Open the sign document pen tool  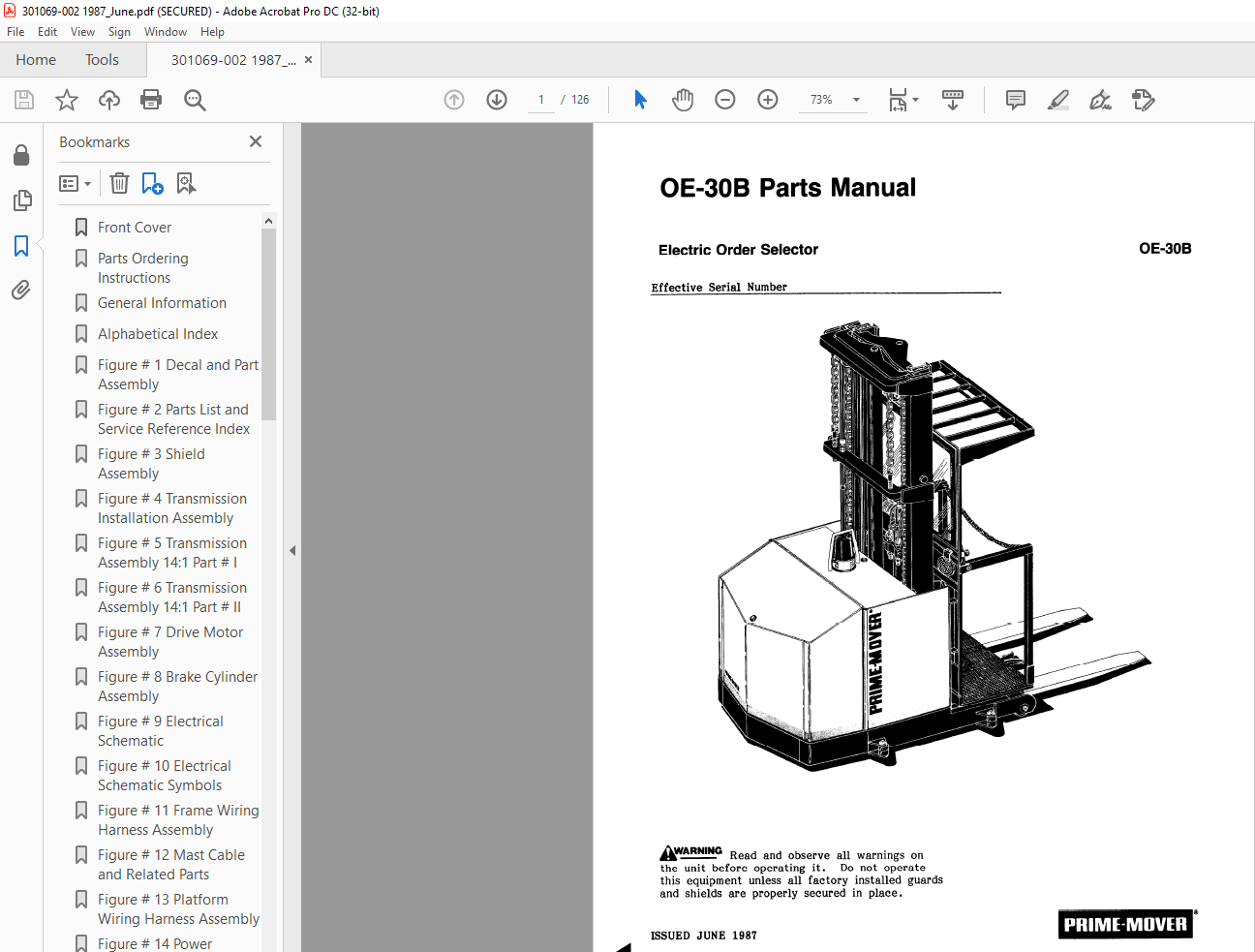pos(1101,100)
